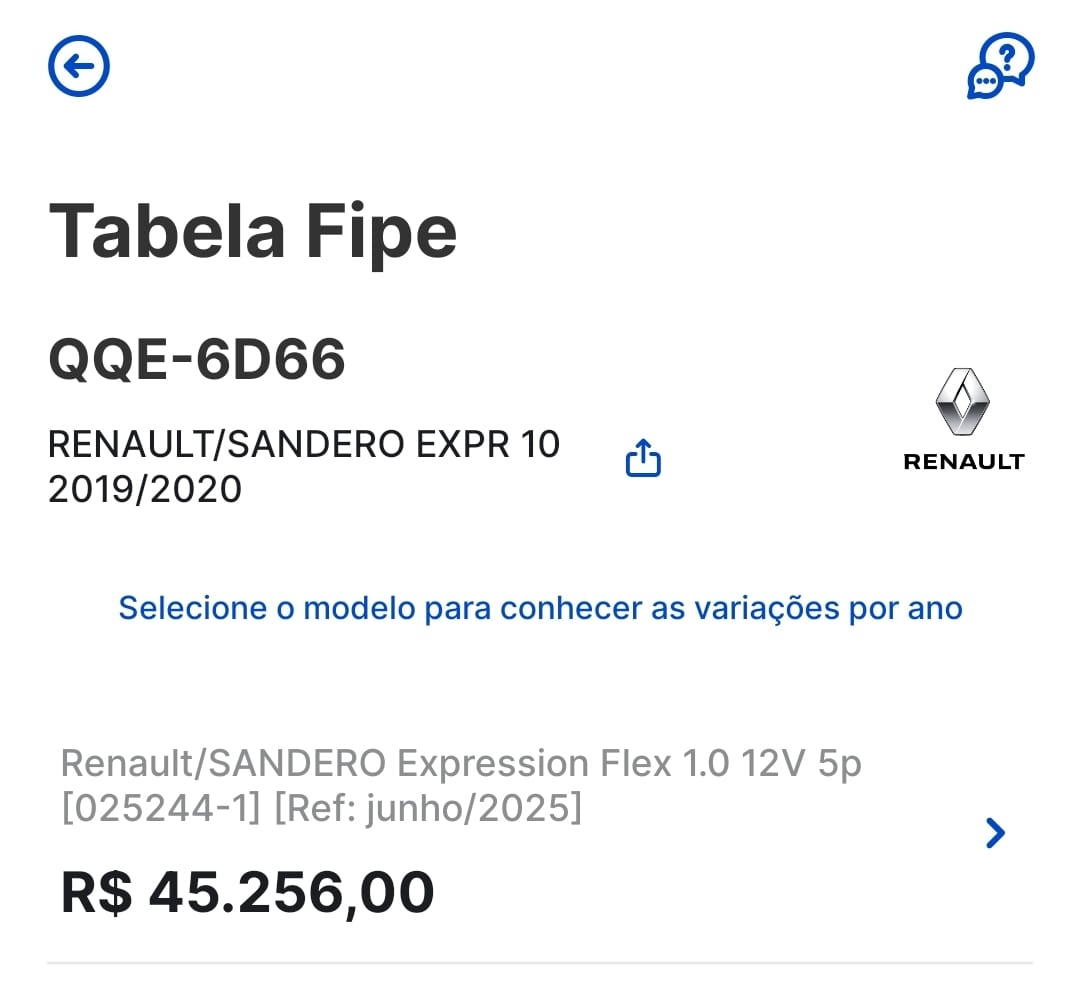Click the 'RENAULT/SANDERO EXPR 10 2019/2020' text
Screen dimensions: 1080x1007
click(x=304, y=444)
